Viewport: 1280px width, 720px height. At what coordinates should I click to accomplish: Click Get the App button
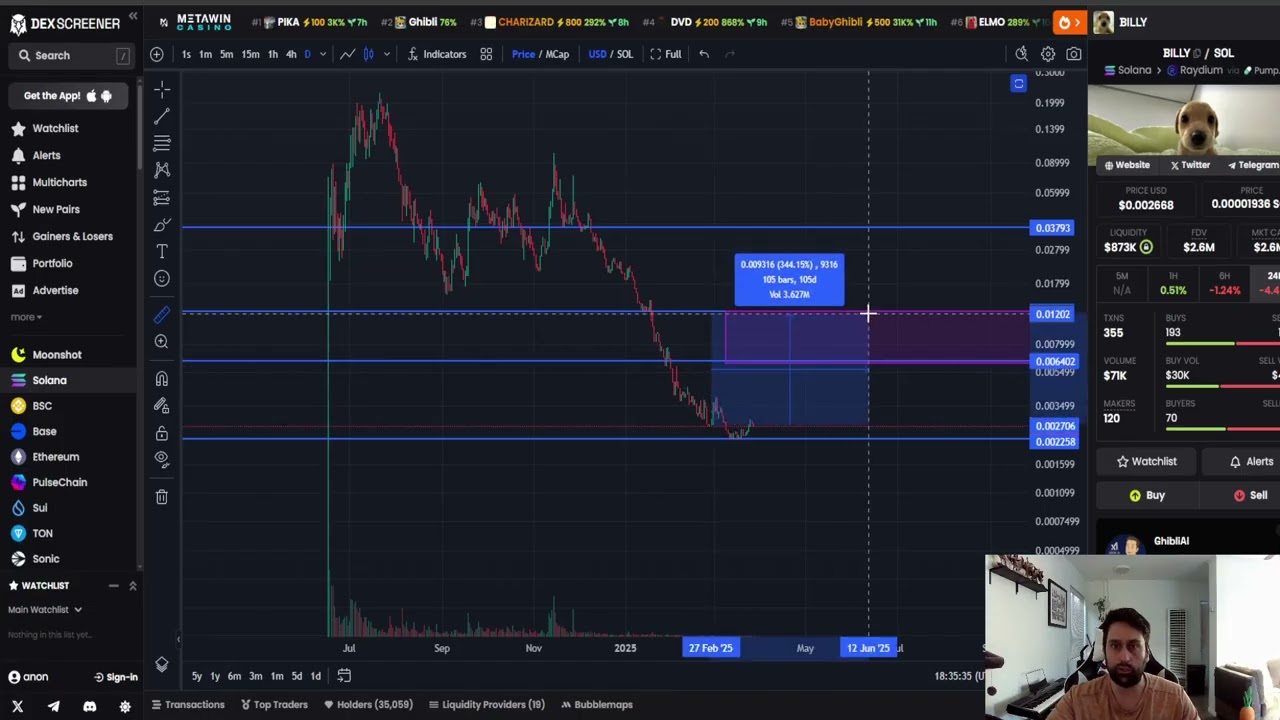tap(67, 96)
